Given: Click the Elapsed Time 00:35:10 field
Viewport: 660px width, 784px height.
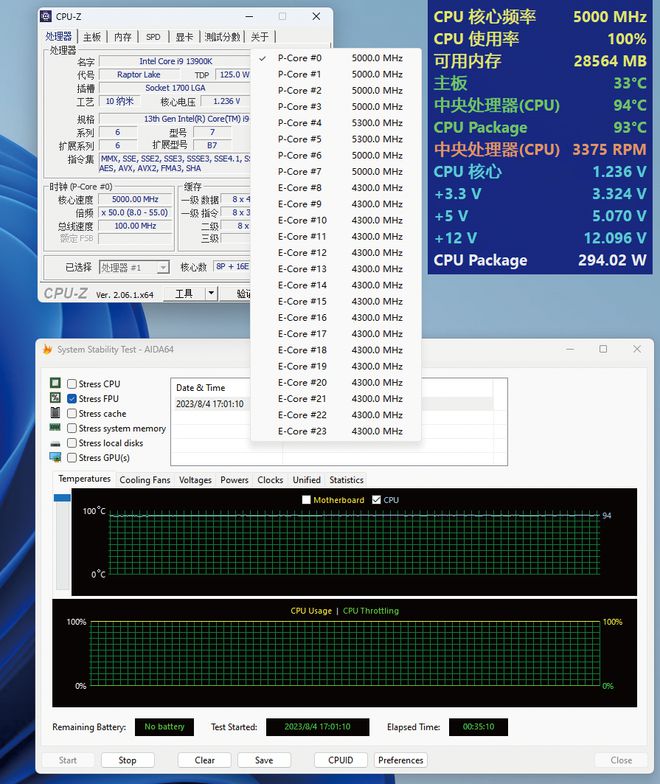Looking at the screenshot, I should pyautogui.click(x=478, y=727).
